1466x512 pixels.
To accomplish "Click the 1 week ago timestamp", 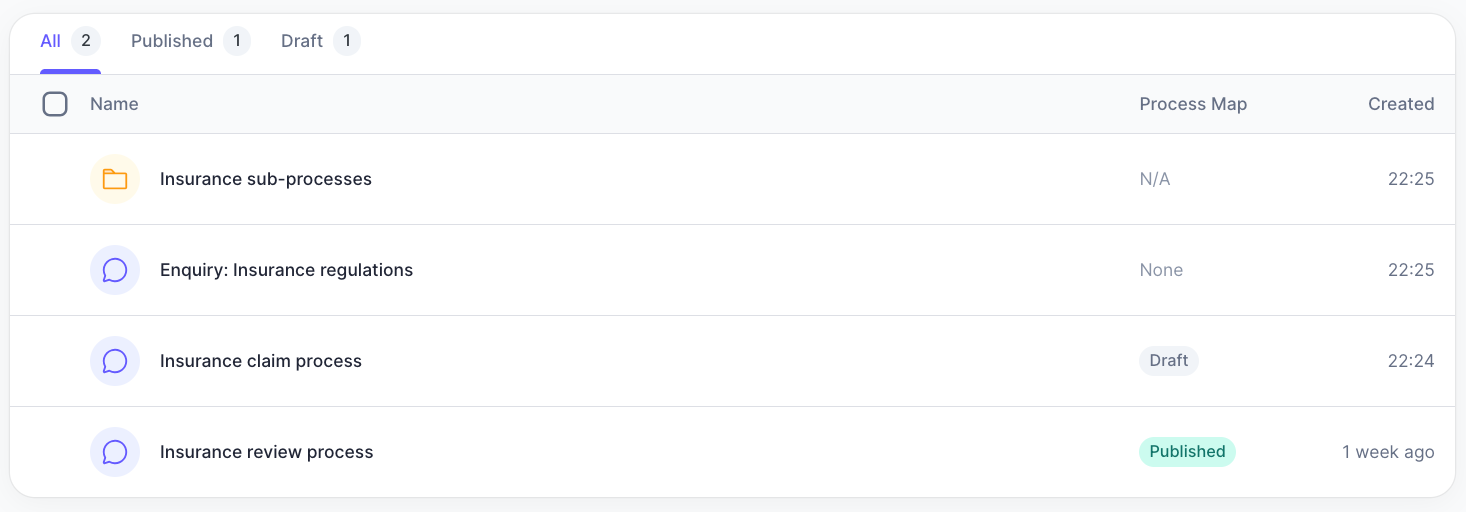I will [x=1388, y=452].
